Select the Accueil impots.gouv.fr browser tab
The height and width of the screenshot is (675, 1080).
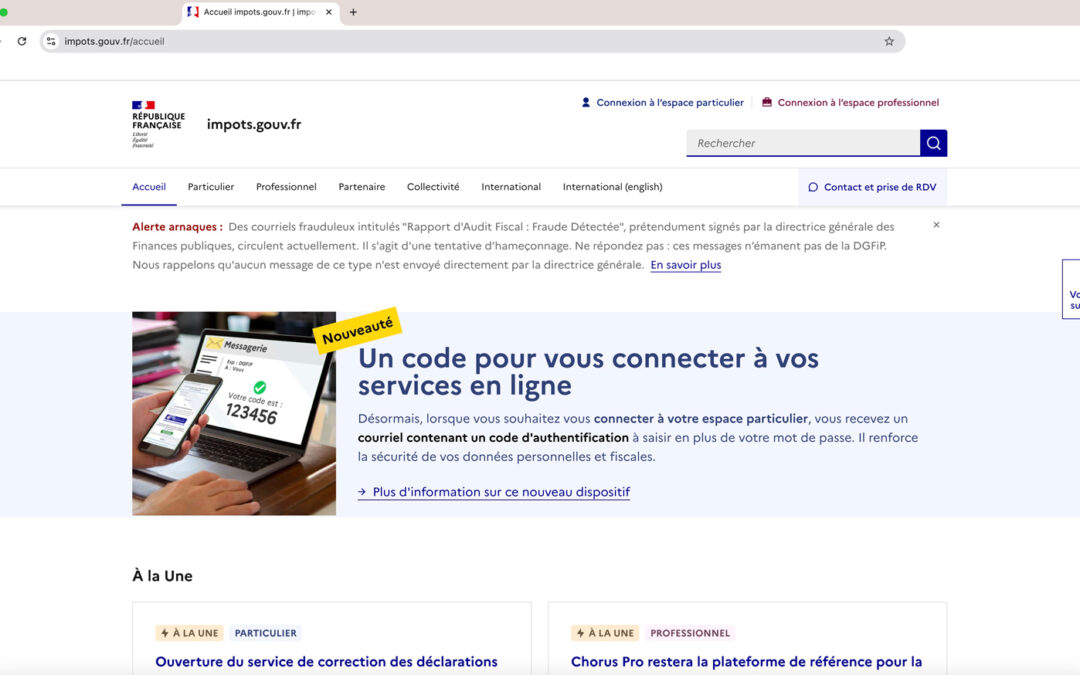pos(260,12)
